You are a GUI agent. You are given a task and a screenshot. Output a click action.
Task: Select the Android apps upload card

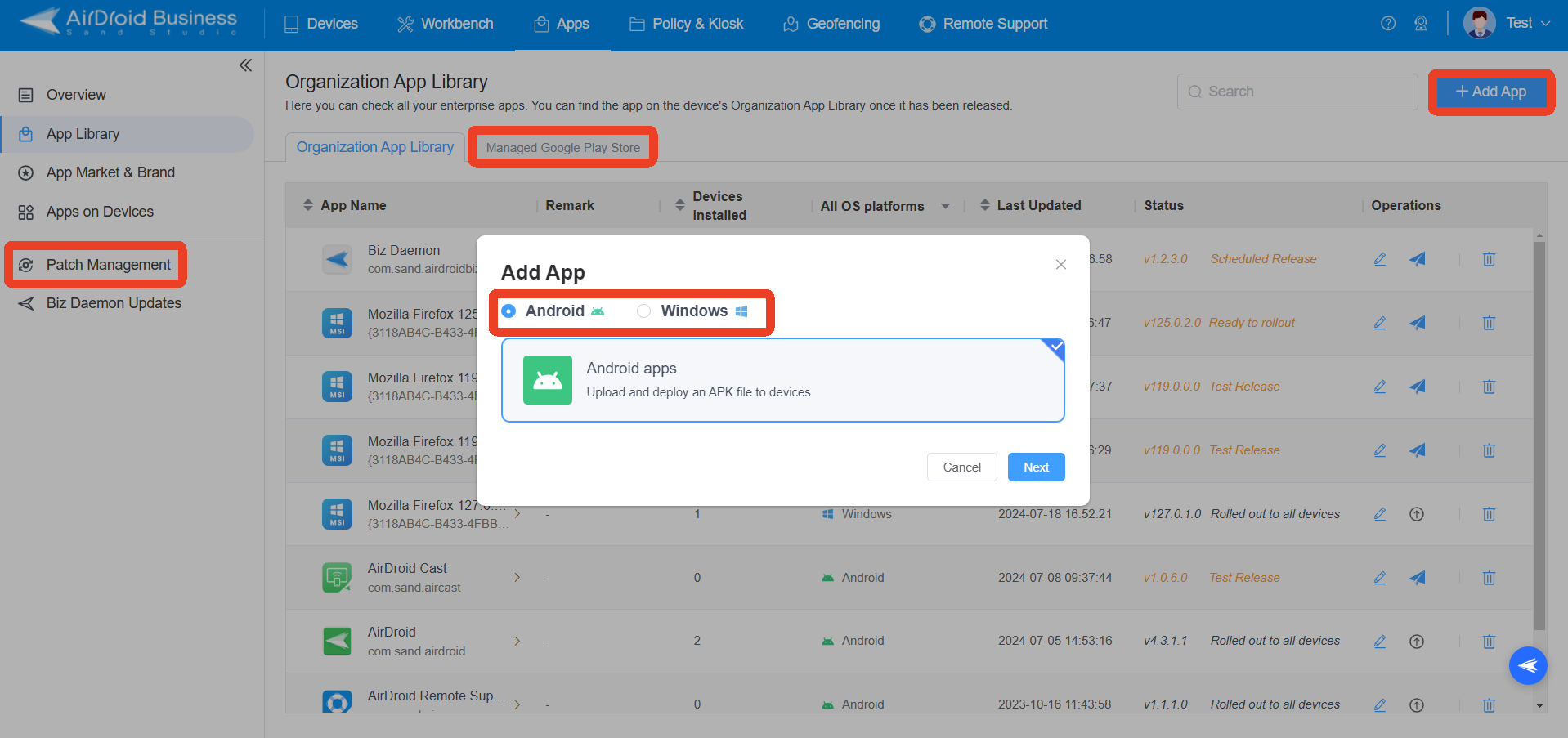(x=782, y=380)
